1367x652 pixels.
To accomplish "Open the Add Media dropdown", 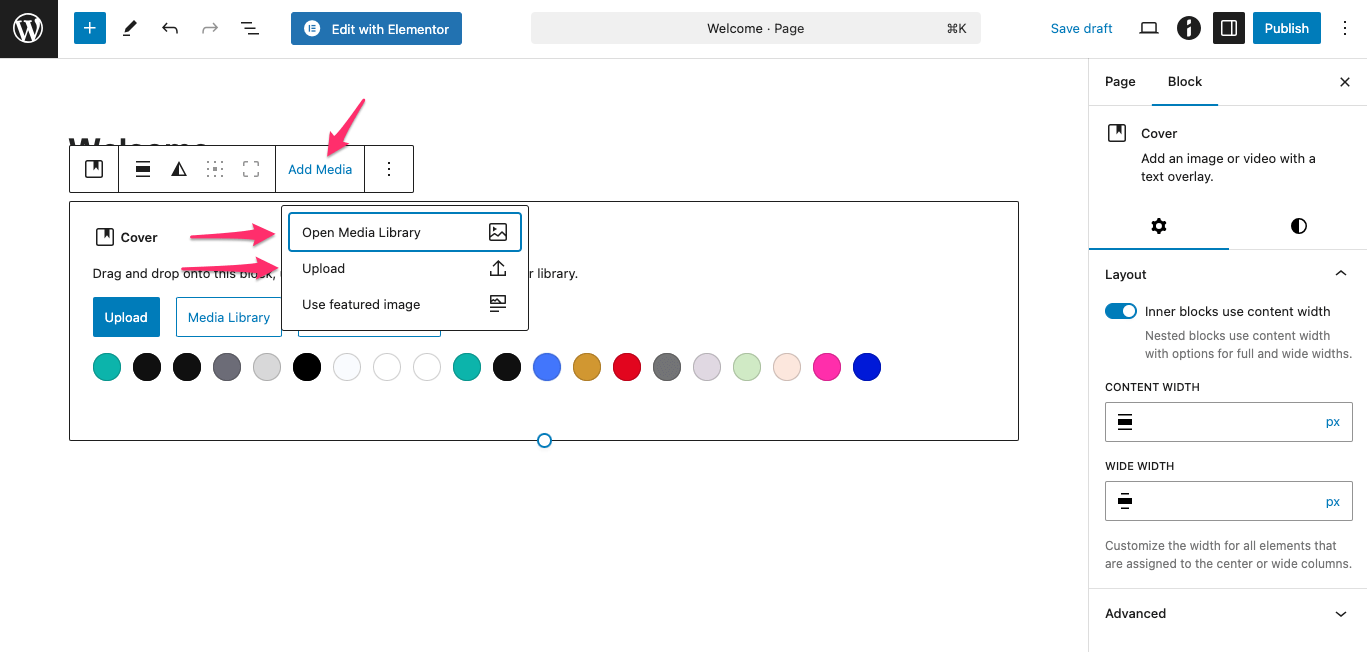I will [320, 169].
